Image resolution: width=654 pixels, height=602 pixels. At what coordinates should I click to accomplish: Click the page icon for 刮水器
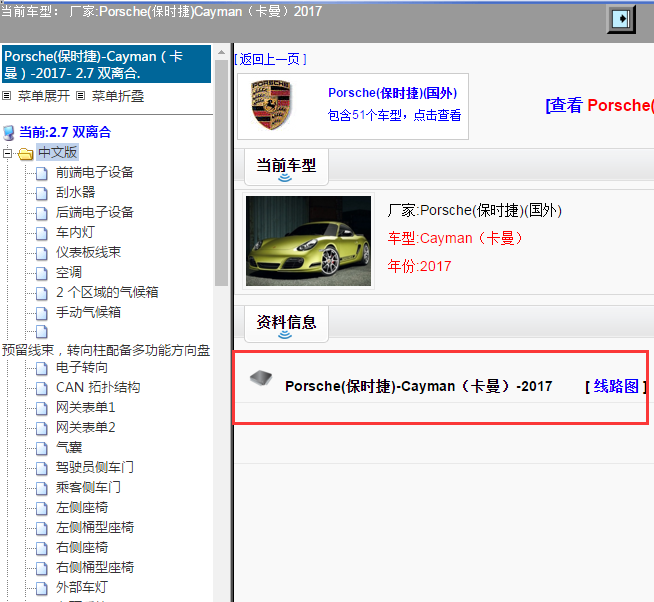click(41, 193)
